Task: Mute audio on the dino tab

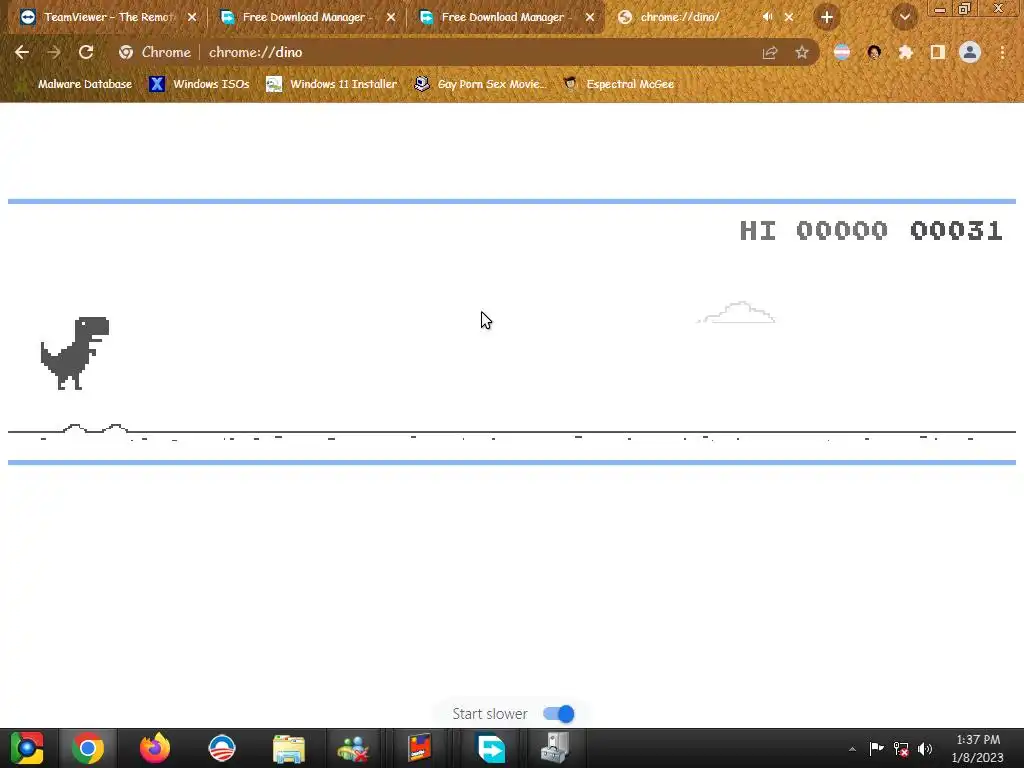Action: [x=767, y=17]
